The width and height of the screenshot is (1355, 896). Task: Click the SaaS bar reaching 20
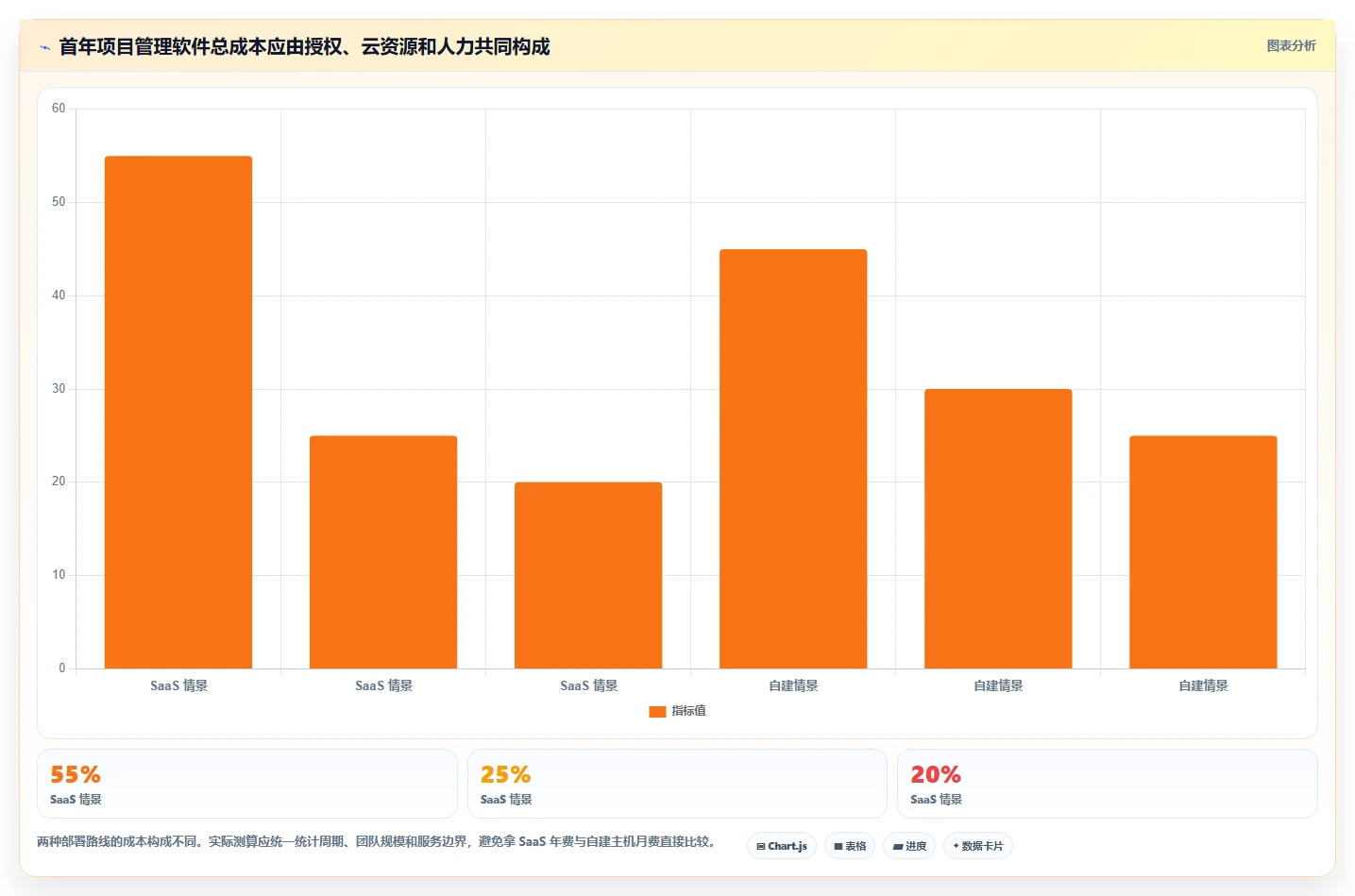coord(588,576)
